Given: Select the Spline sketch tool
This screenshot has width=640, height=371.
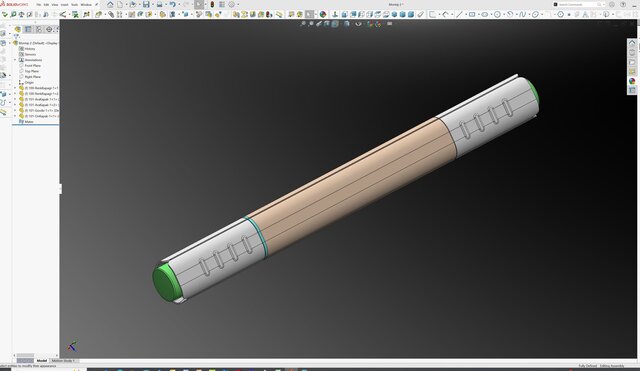Looking at the screenshot, I should (522, 14).
